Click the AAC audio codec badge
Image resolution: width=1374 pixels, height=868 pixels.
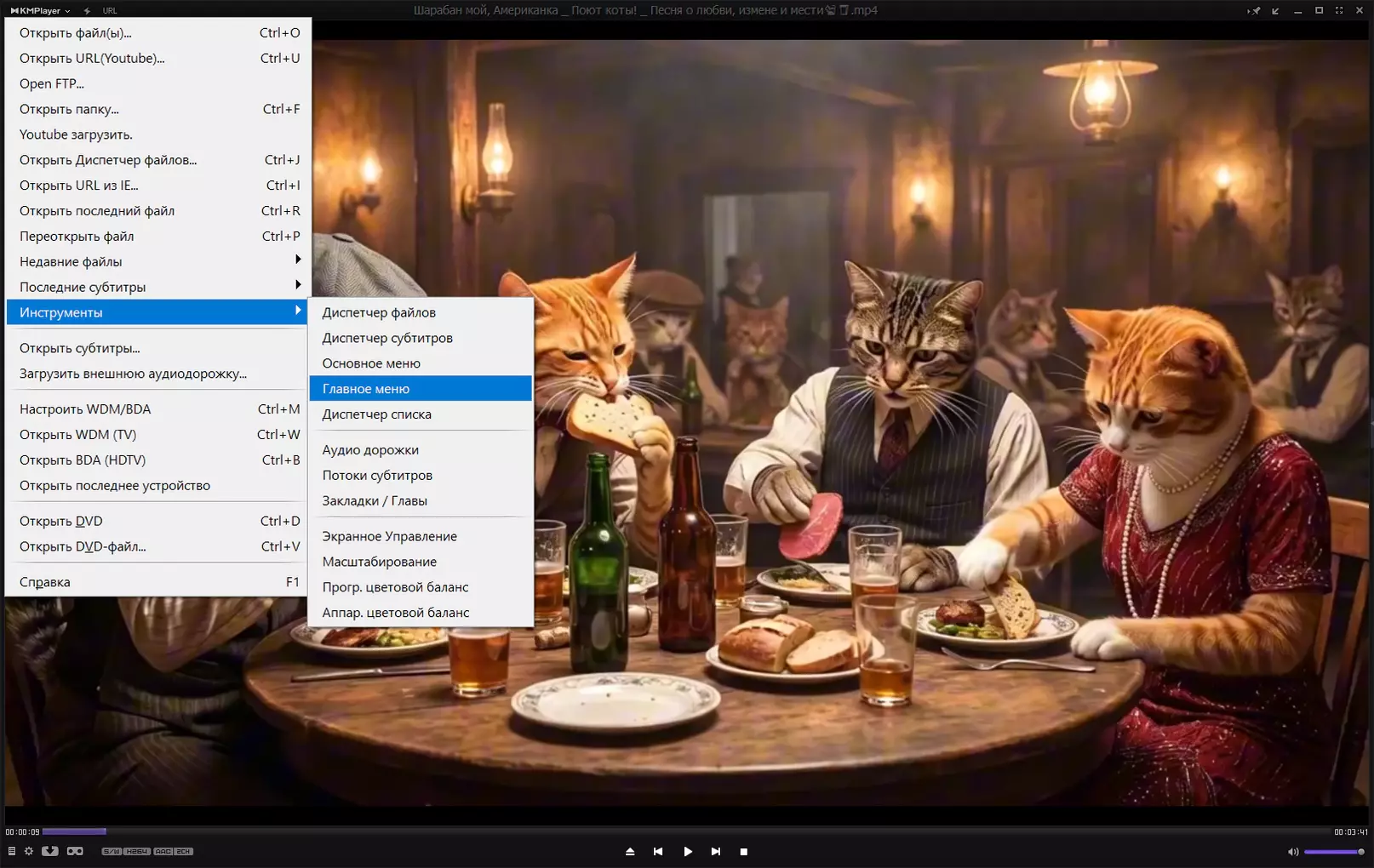[x=163, y=851]
